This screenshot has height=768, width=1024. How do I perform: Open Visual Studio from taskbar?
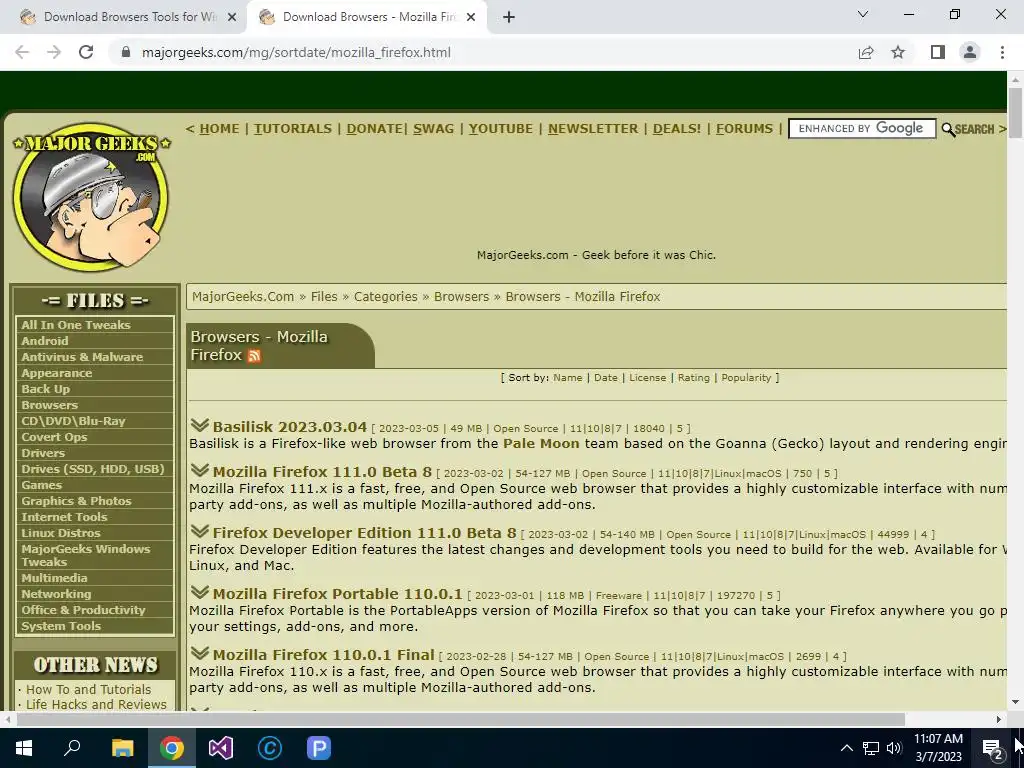221,748
